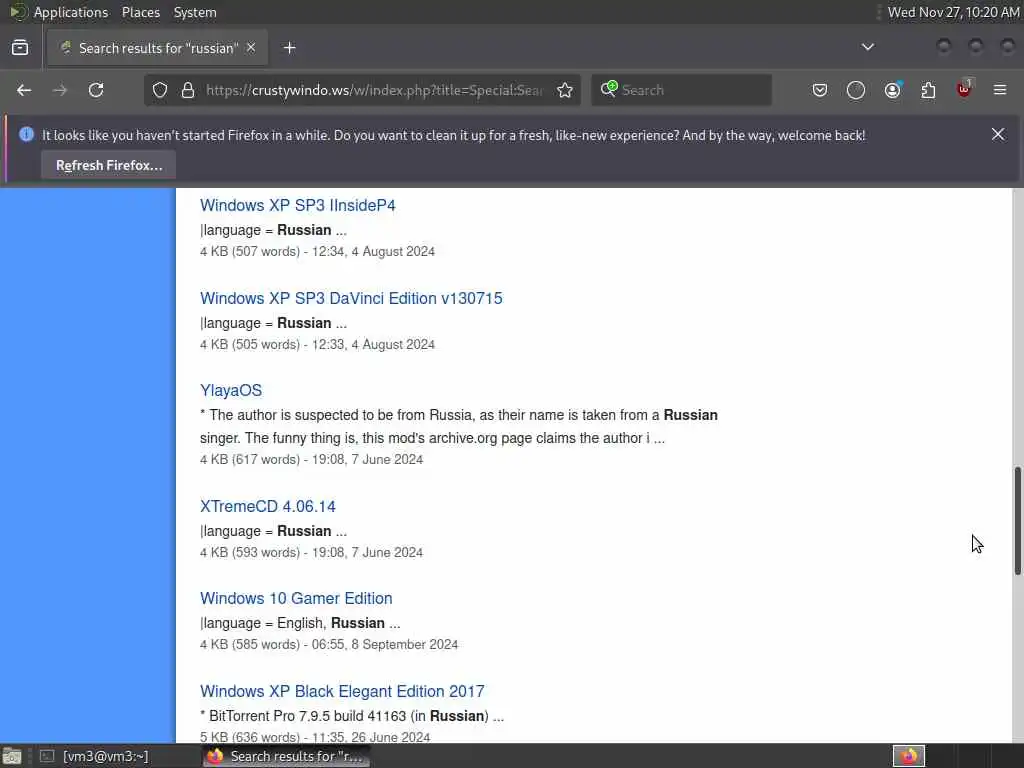The width and height of the screenshot is (1024, 768).
Task: Click the Firefox workspace switcher thumbnail
Action: pyautogui.click(x=908, y=756)
